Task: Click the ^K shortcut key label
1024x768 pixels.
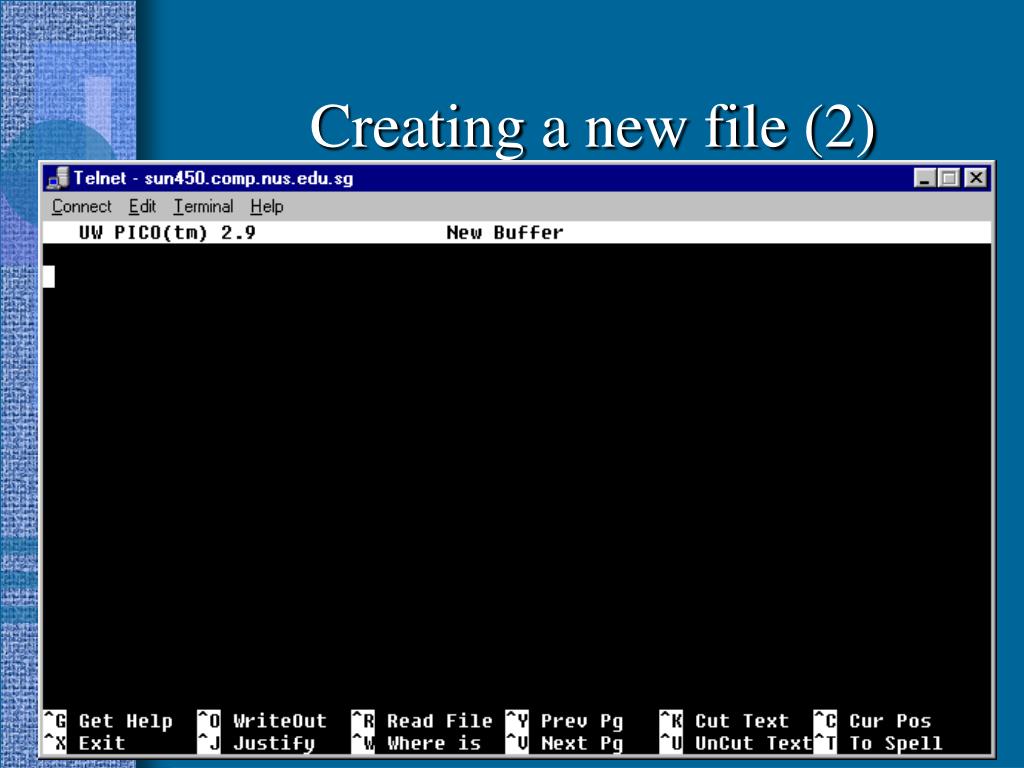Action: pyautogui.click(x=671, y=720)
